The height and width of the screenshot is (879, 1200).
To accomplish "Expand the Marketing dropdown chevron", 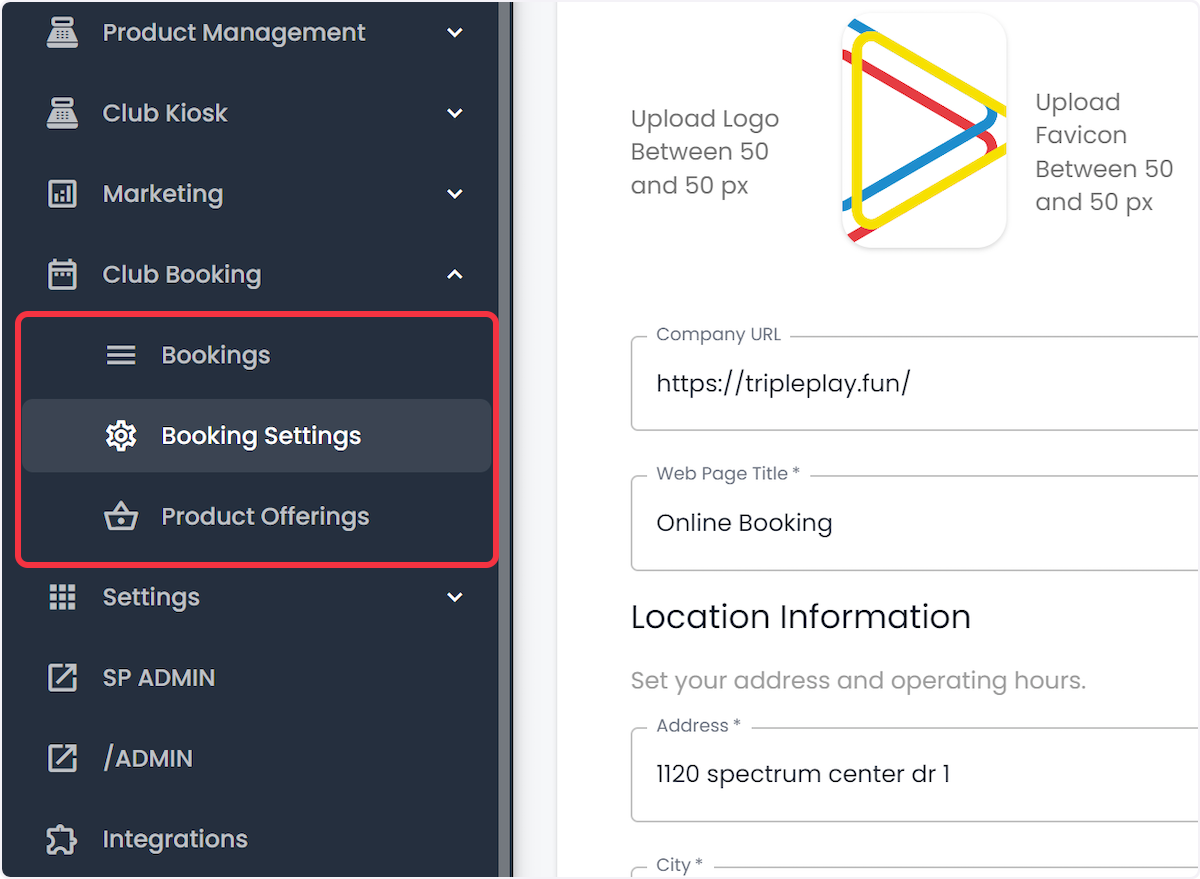I will 455,194.
